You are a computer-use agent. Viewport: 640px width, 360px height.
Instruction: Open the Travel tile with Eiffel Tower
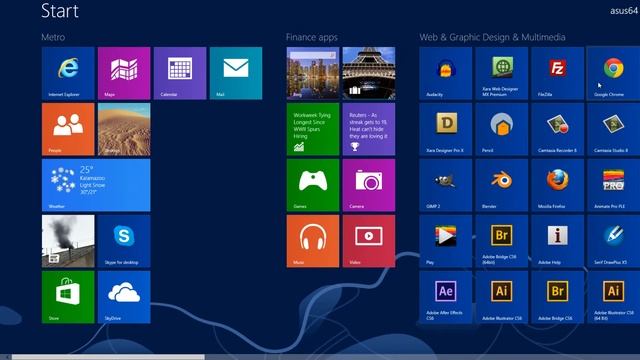tap(369, 73)
